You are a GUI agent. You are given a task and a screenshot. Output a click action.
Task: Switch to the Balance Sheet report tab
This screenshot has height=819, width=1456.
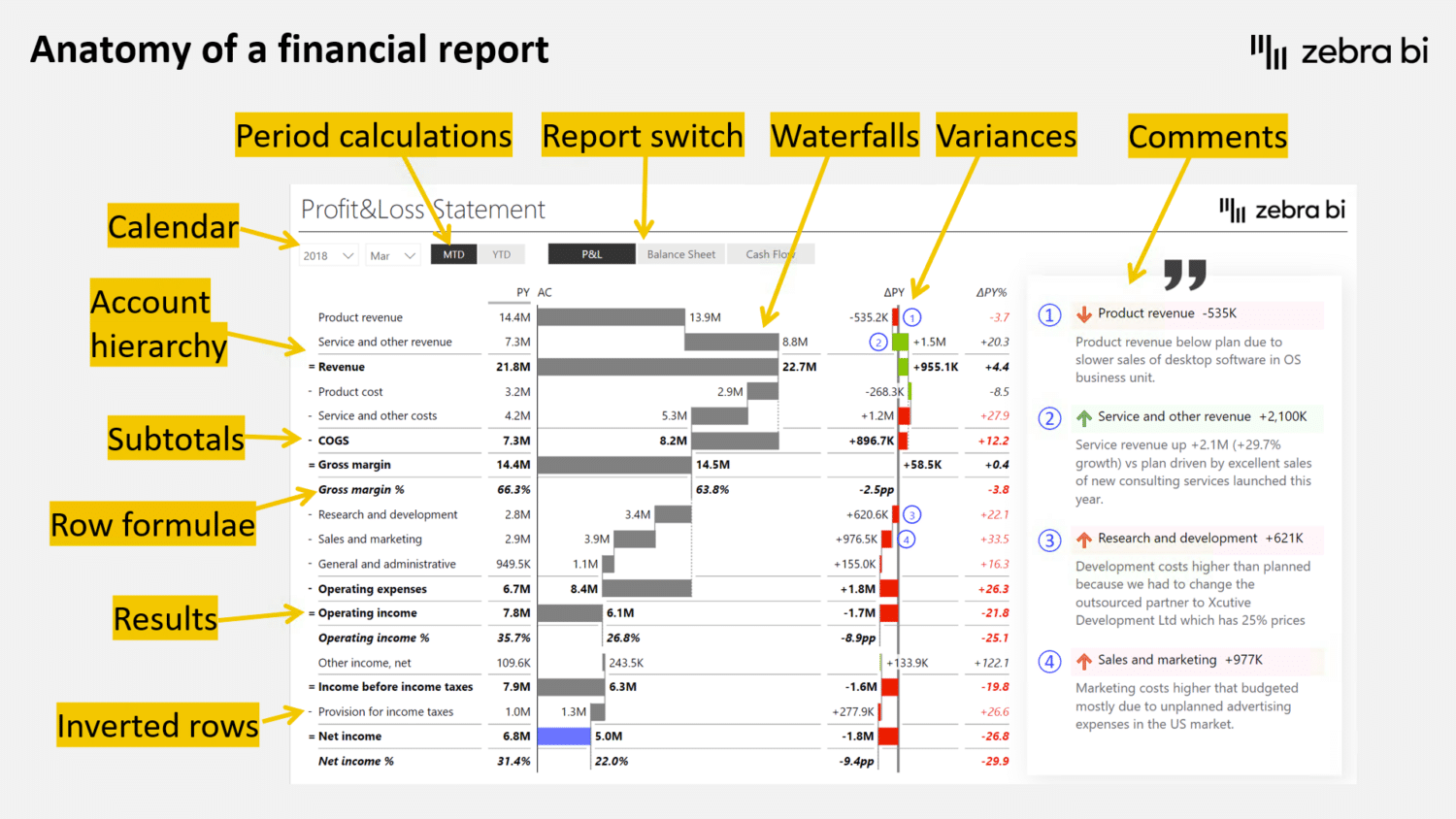[680, 254]
